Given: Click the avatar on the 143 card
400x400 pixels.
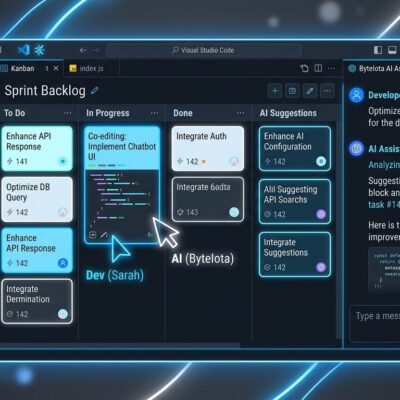Looking at the screenshot, I should [x=234, y=212].
